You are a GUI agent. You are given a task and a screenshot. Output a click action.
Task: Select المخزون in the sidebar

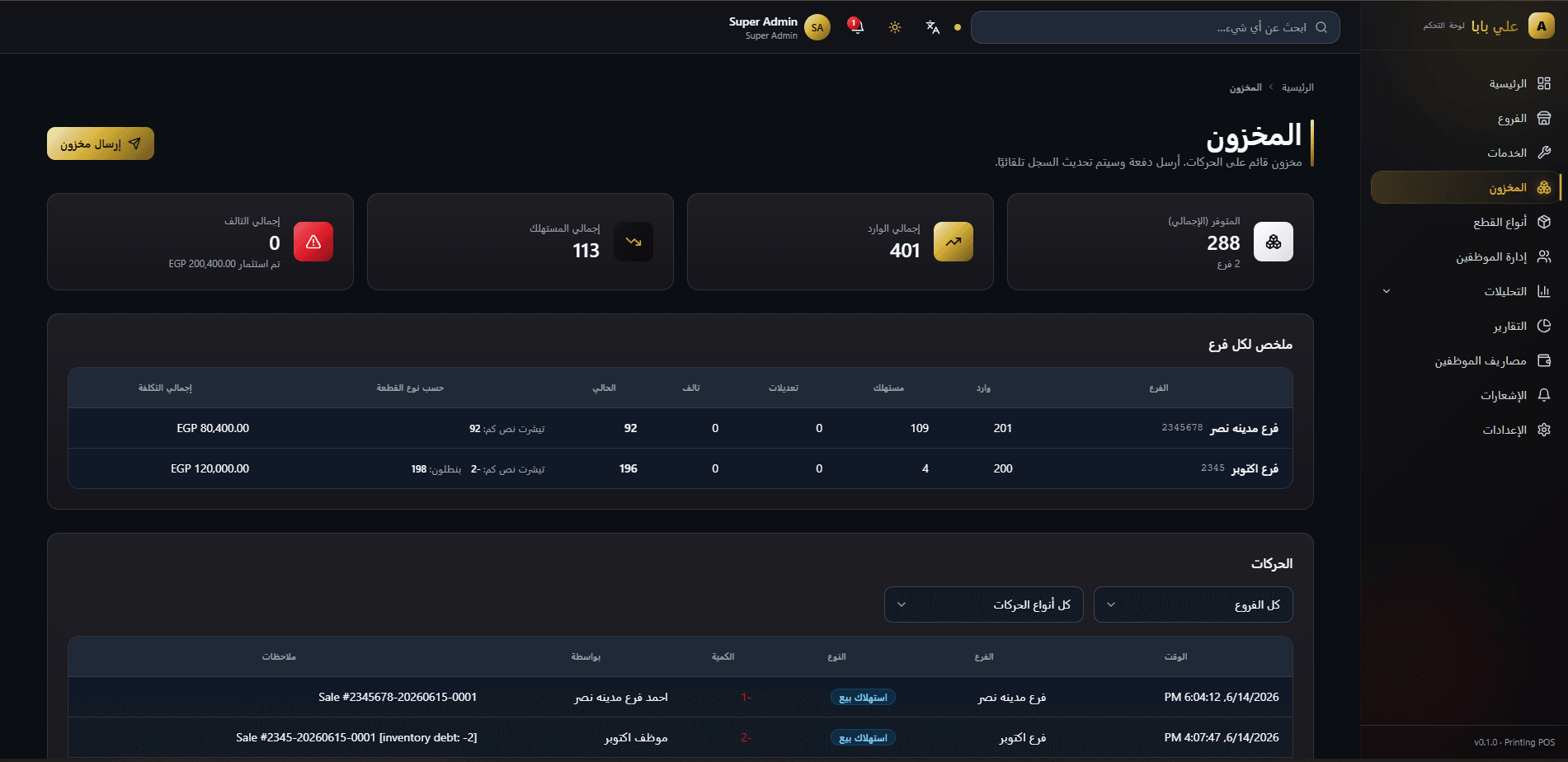pos(1465,188)
